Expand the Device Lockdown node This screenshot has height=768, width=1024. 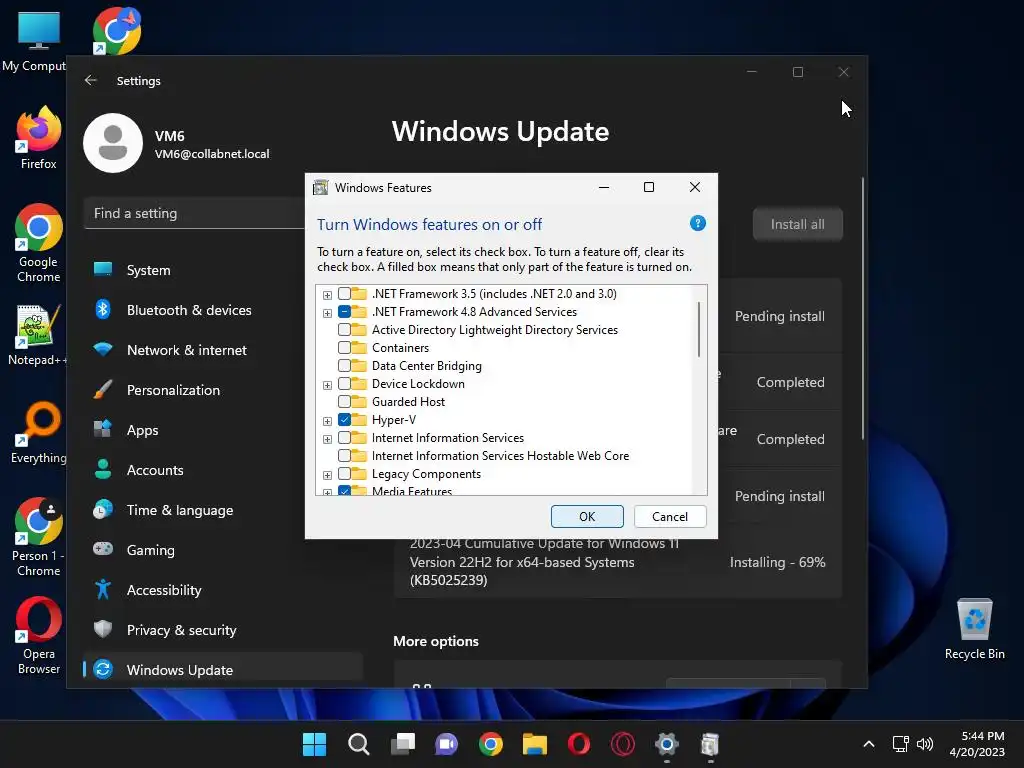click(x=327, y=385)
